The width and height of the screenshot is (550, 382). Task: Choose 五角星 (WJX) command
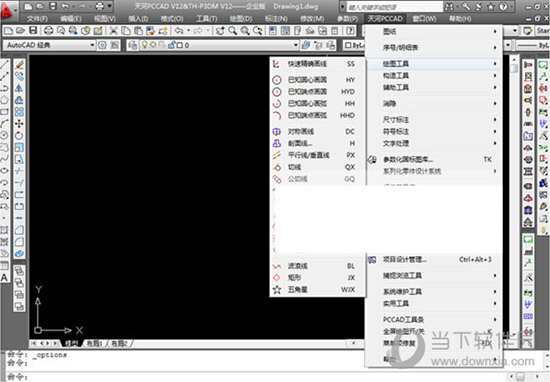pyautogui.click(x=317, y=290)
